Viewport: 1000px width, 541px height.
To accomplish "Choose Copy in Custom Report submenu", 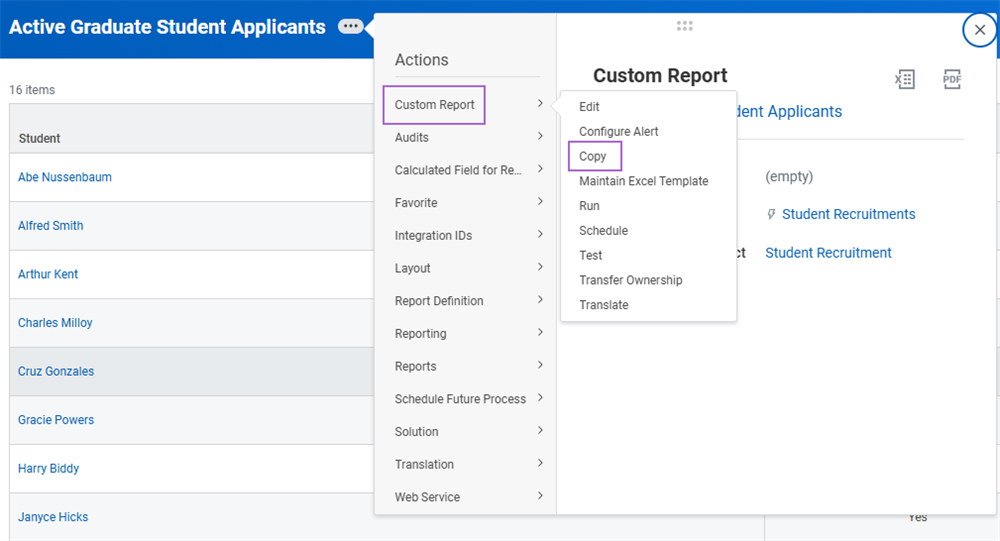I will tap(592, 156).
